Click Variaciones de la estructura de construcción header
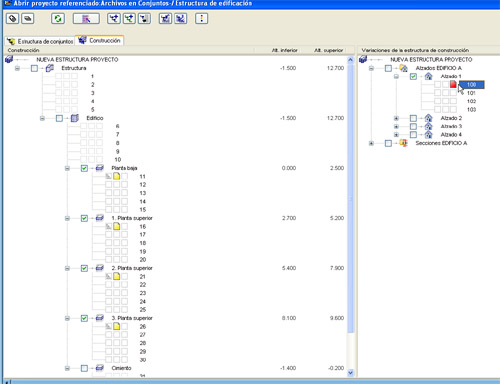The image size is (500, 384). (415, 50)
